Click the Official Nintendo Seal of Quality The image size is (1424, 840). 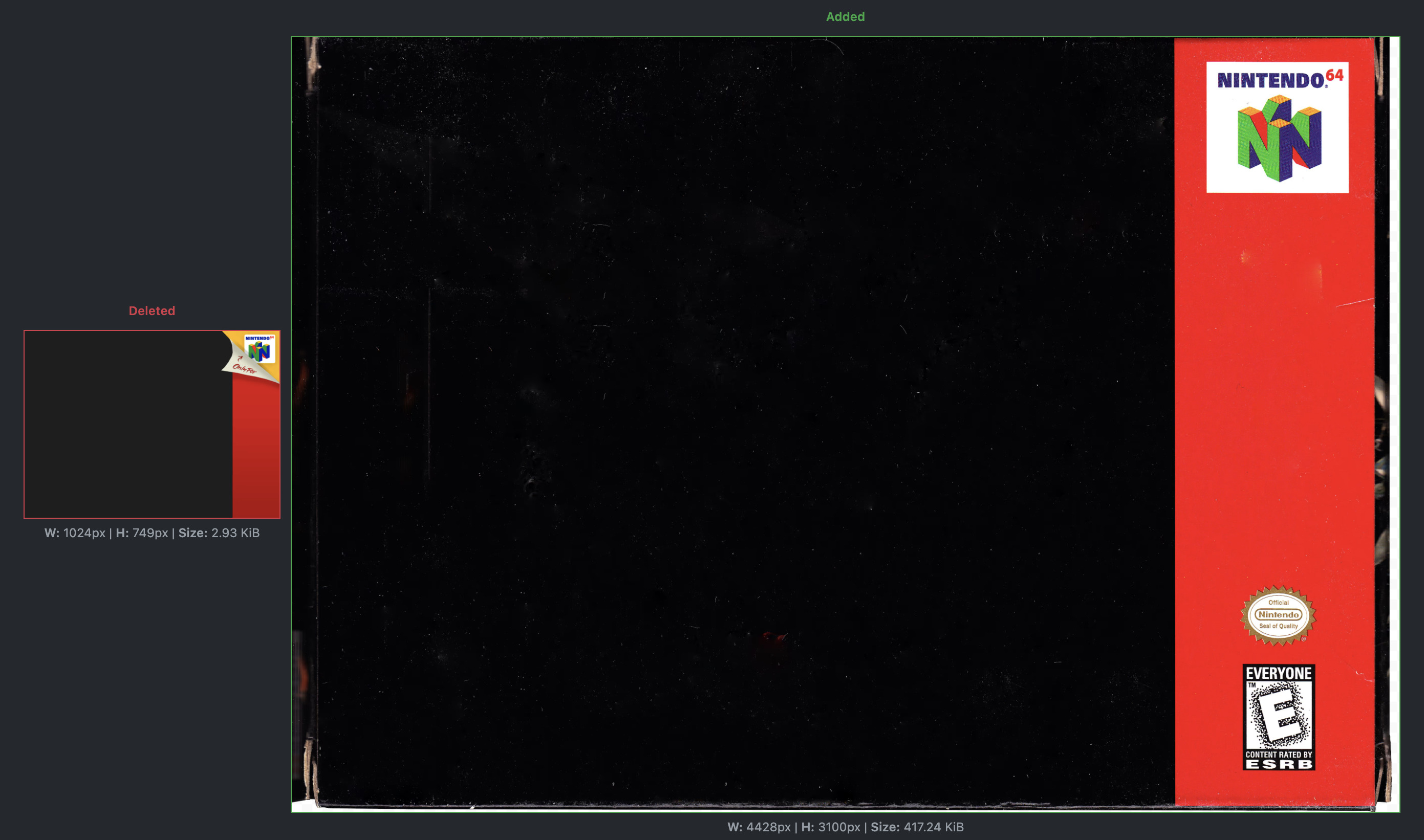1278,615
